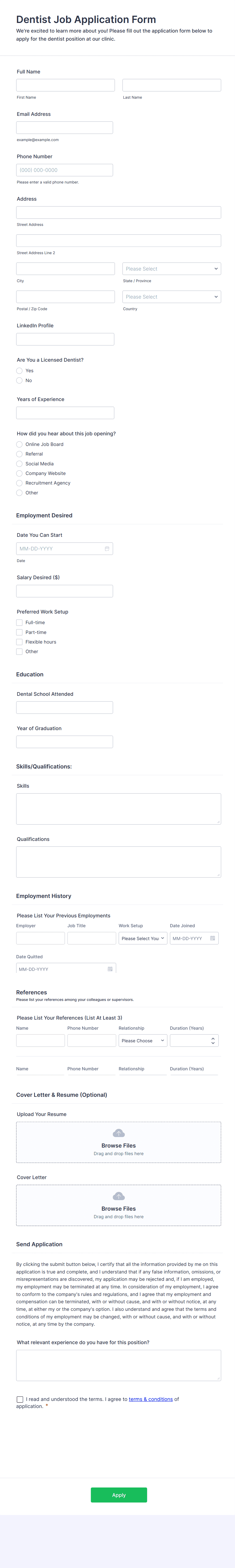Choose Referral as how you heard about job
Screen dimensions: 235x1568
click(x=19, y=454)
